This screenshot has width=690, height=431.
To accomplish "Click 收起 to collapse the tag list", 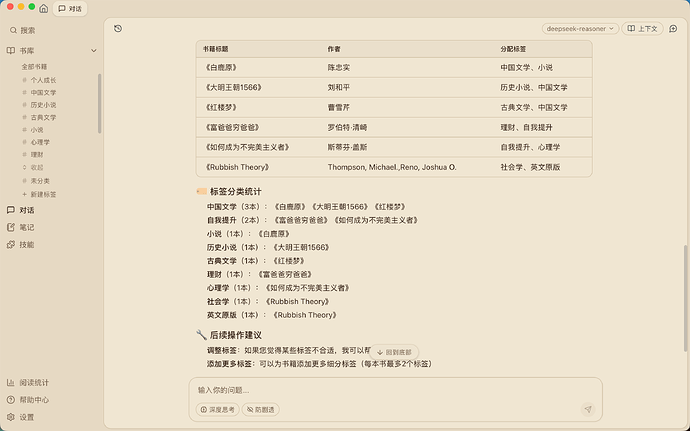I will point(37,167).
